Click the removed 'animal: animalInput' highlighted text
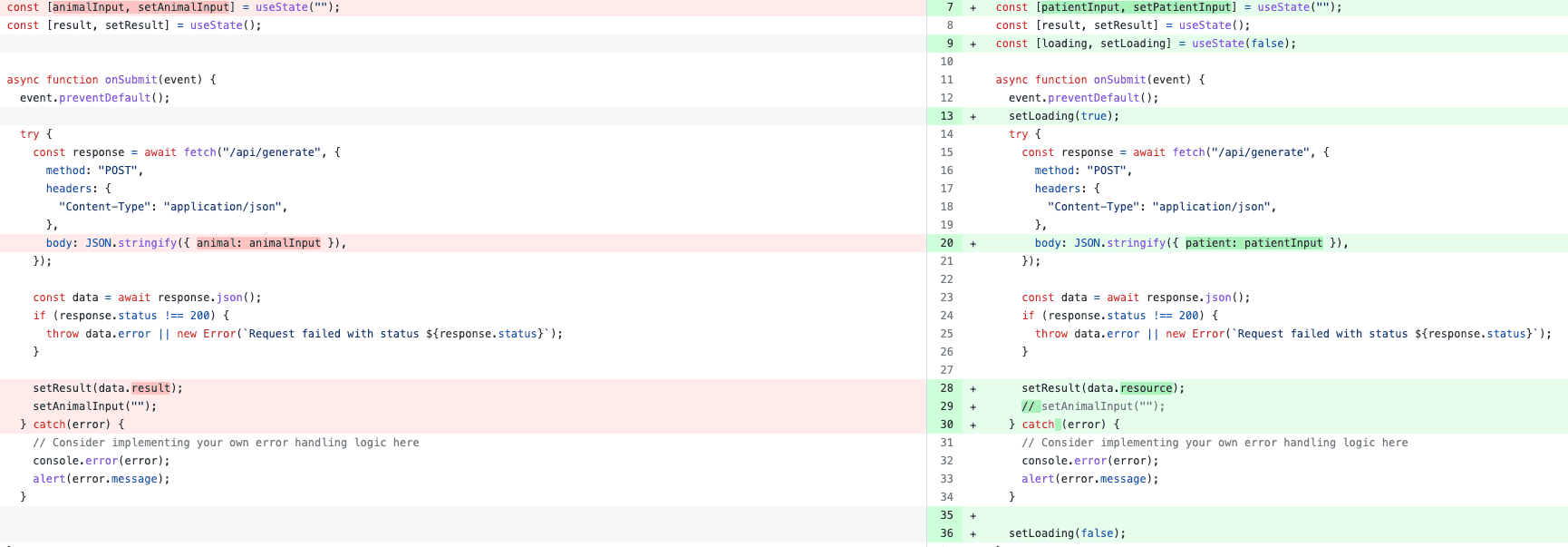This screenshot has width=1568, height=547. [258, 243]
